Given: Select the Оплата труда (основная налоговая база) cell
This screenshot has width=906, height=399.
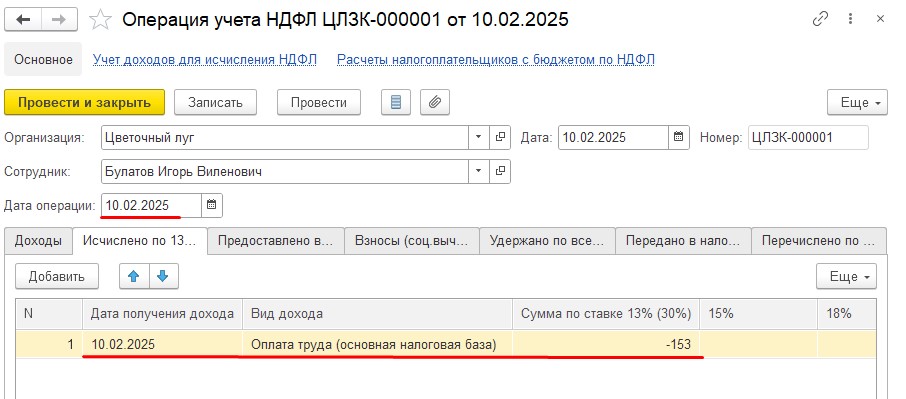Looking at the screenshot, I should click(x=377, y=345).
